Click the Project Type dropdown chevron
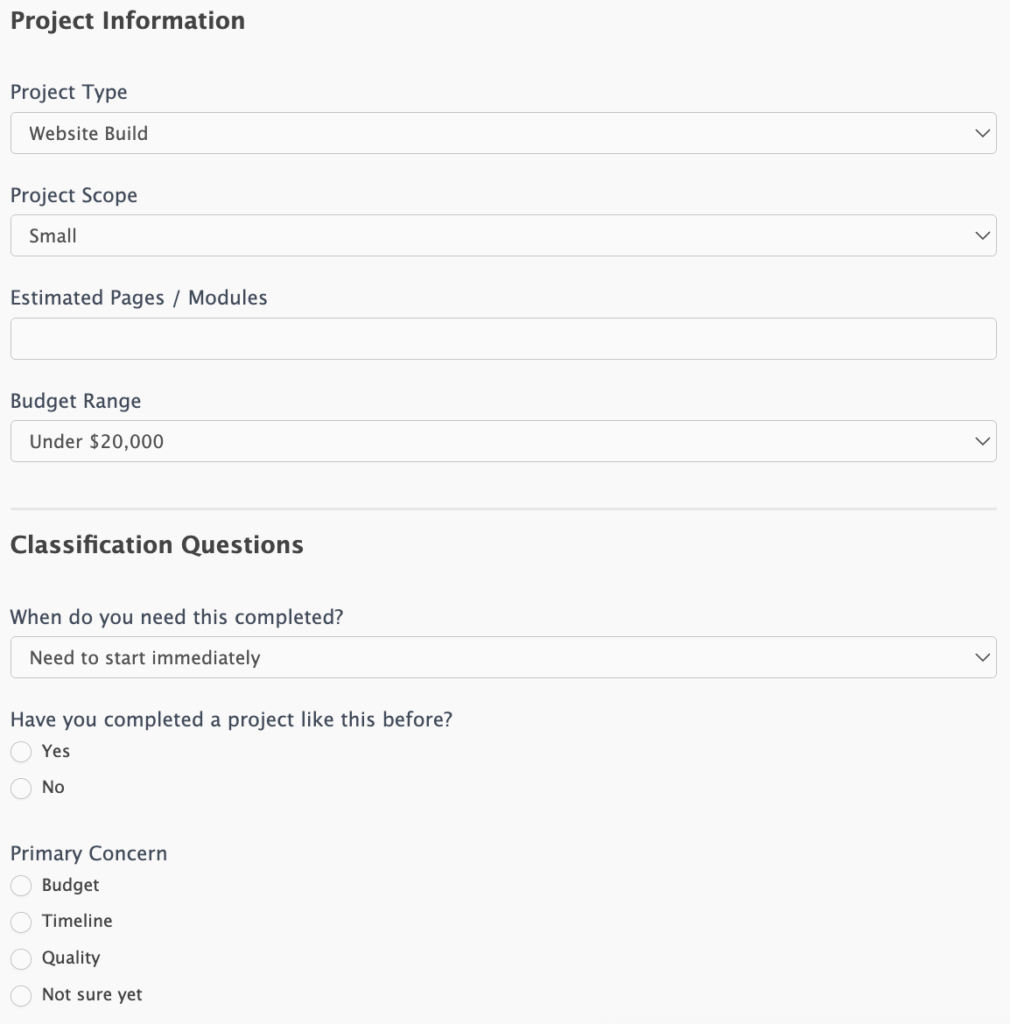The image size is (1010, 1024). [x=982, y=132]
